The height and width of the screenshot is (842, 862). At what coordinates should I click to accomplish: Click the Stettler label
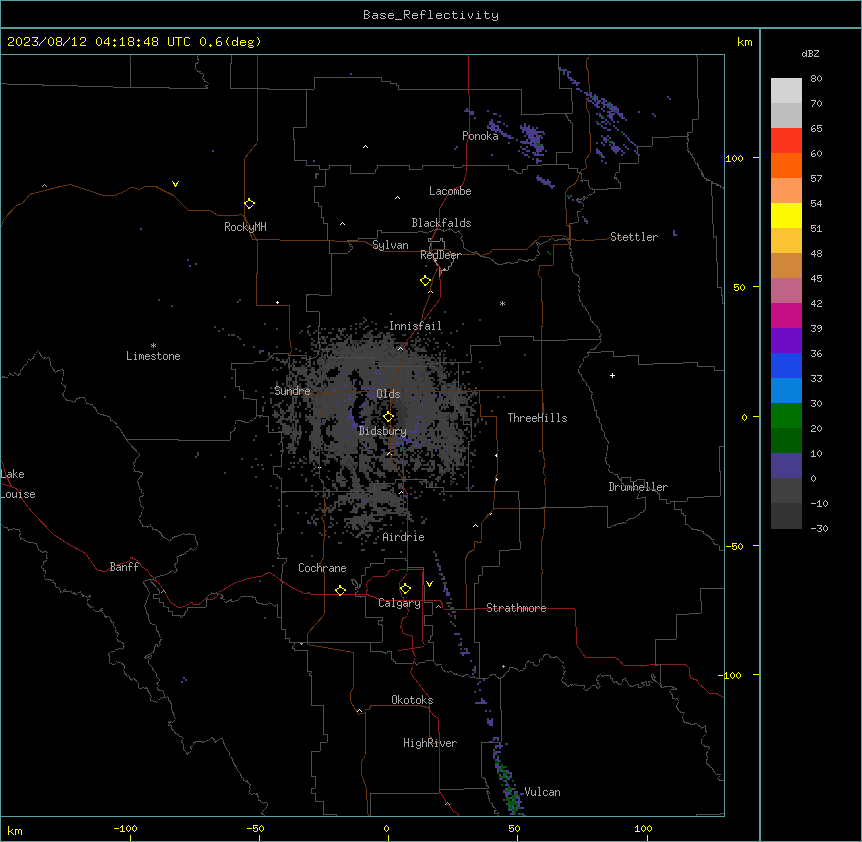[x=634, y=237]
